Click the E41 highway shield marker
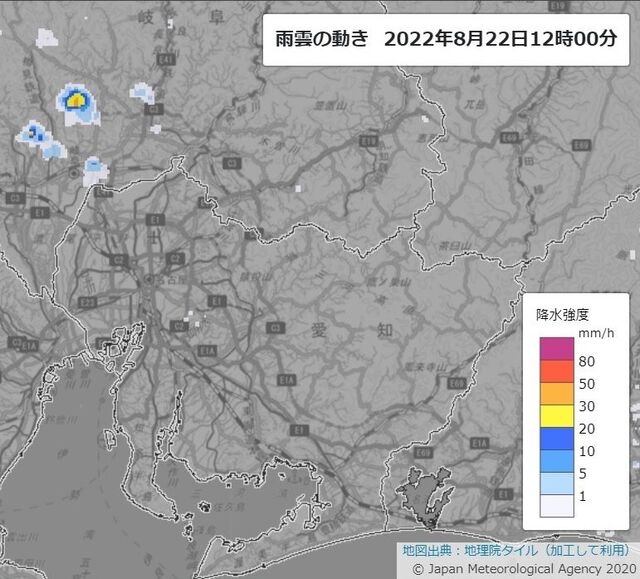 (x=166, y=60)
